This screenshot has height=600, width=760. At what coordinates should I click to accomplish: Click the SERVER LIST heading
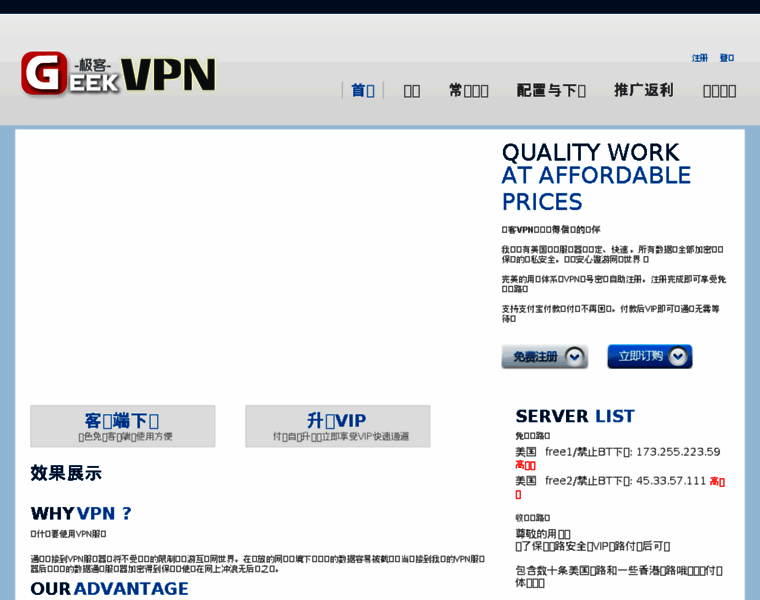pos(575,416)
